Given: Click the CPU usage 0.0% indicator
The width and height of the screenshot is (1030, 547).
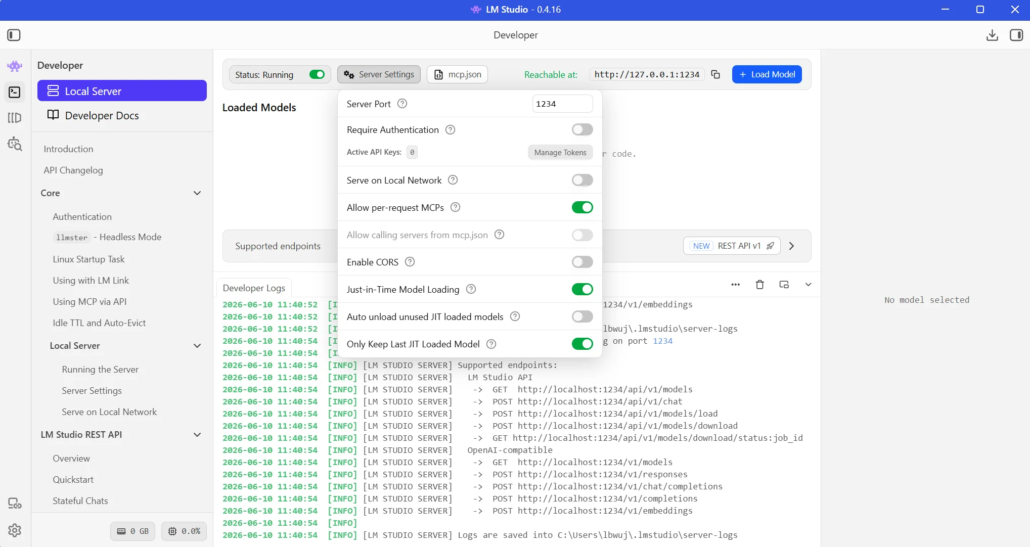Looking at the screenshot, I should click(184, 531).
